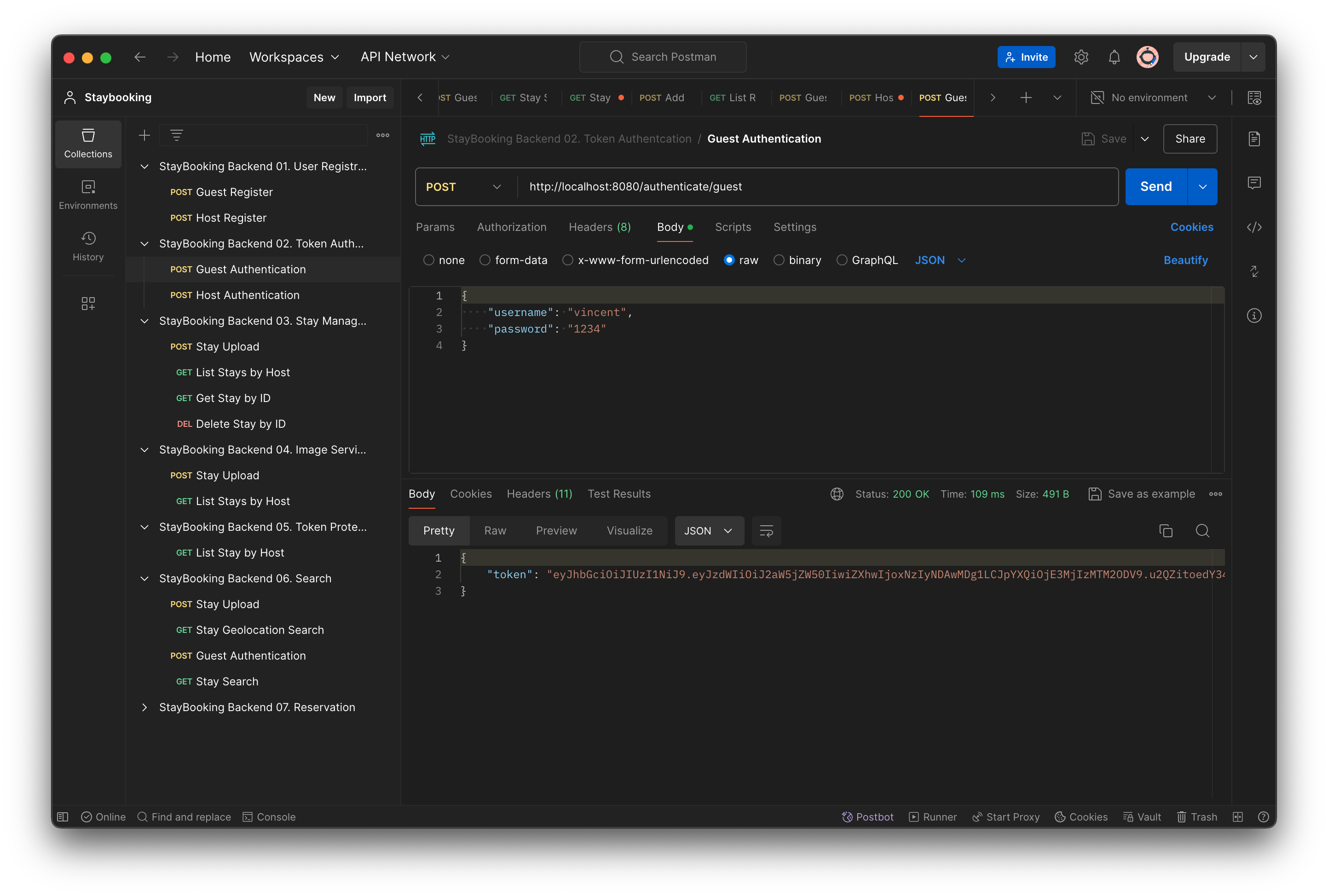Screen dimensions: 1328x896
Task: Select the none body option
Action: coord(428,260)
